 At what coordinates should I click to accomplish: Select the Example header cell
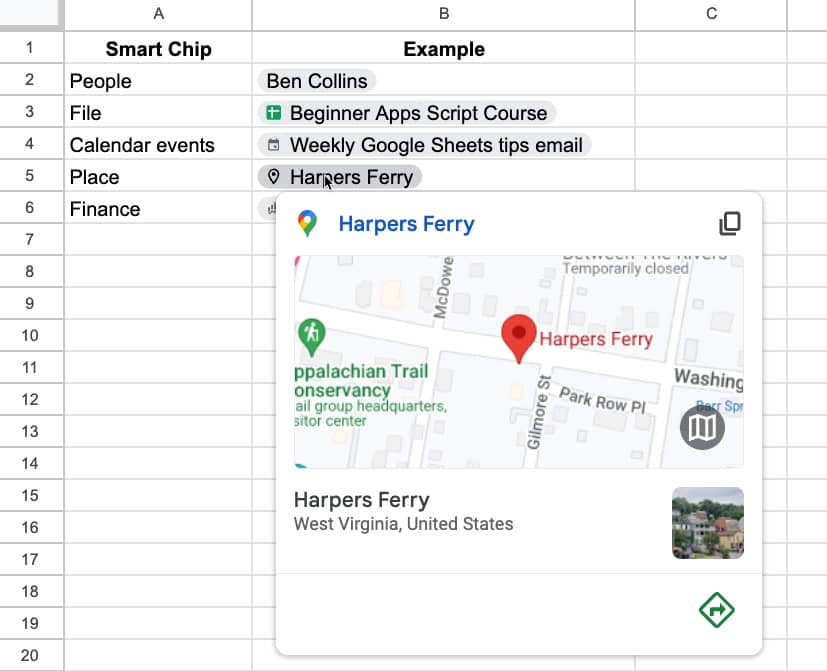coord(444,48)
